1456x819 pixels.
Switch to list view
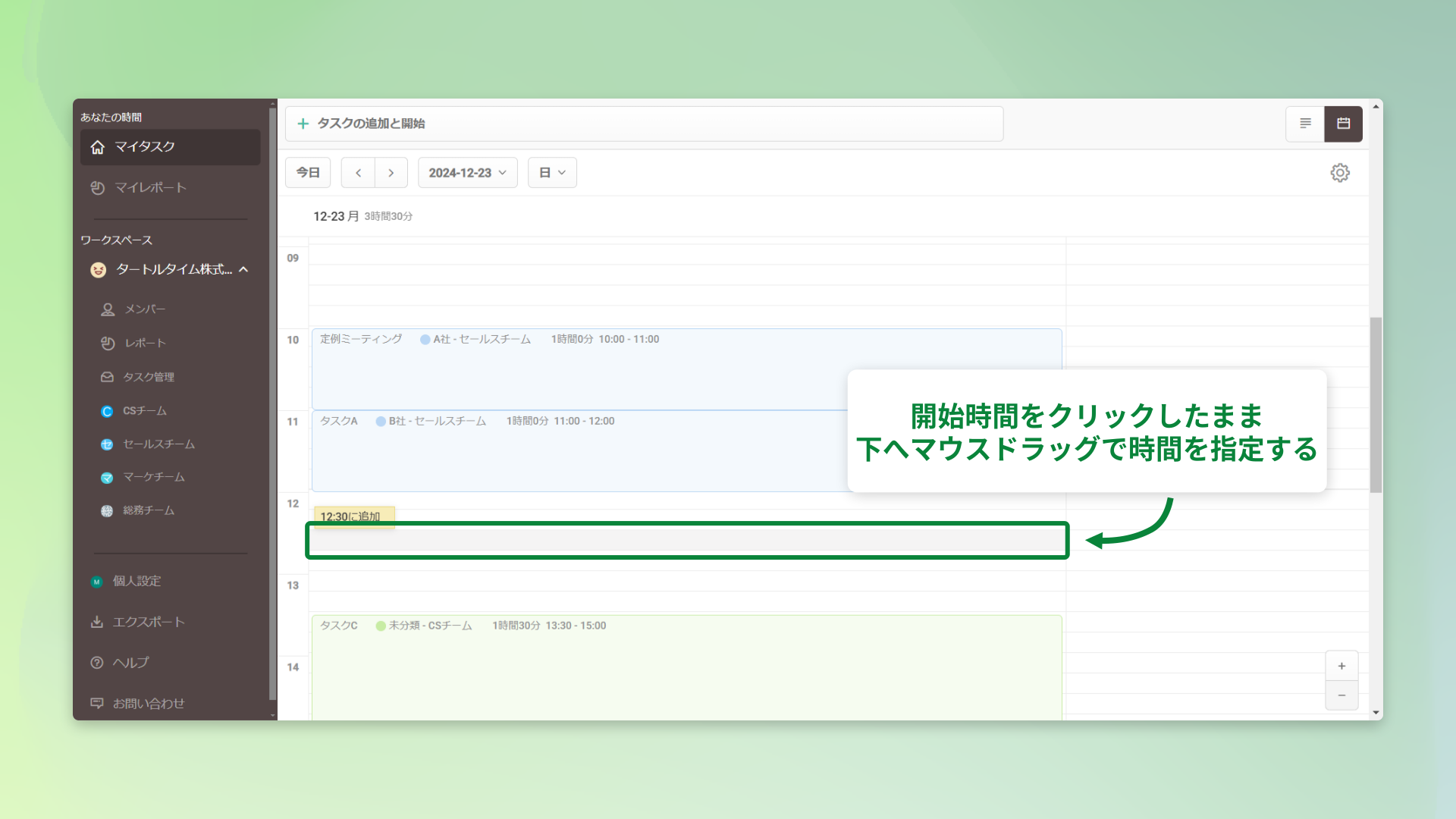pyautogui.click(x=1305, y=123)
